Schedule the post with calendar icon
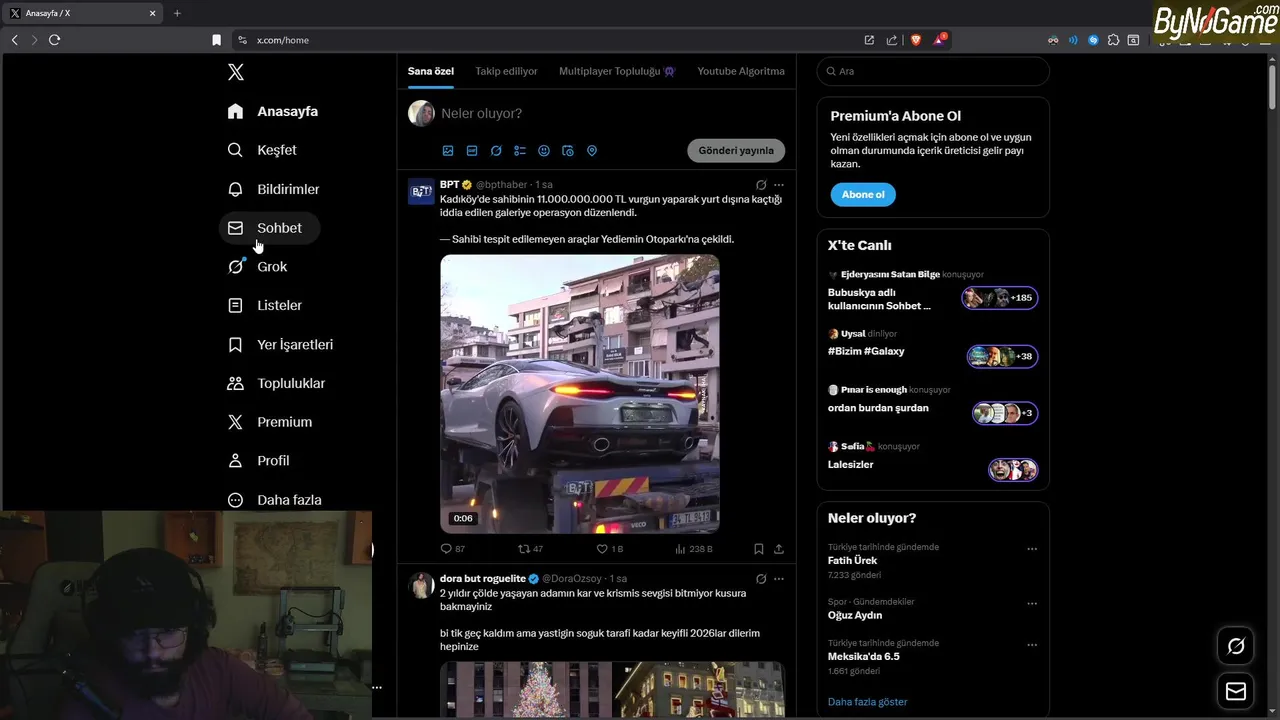Screen dimensions: 1280x720 (x=568, y=151)
